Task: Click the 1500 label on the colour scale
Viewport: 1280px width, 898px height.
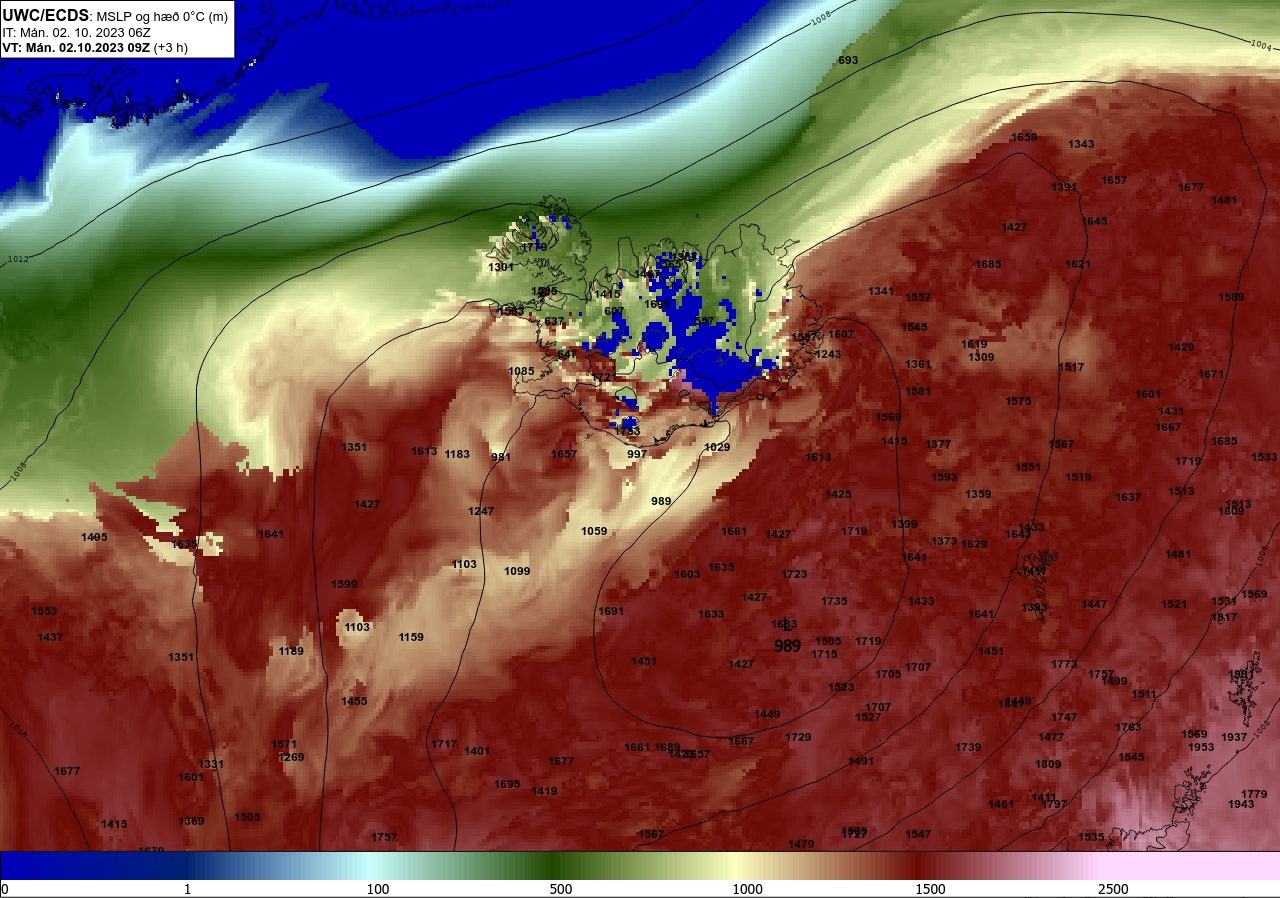Action: coord(930,889)
